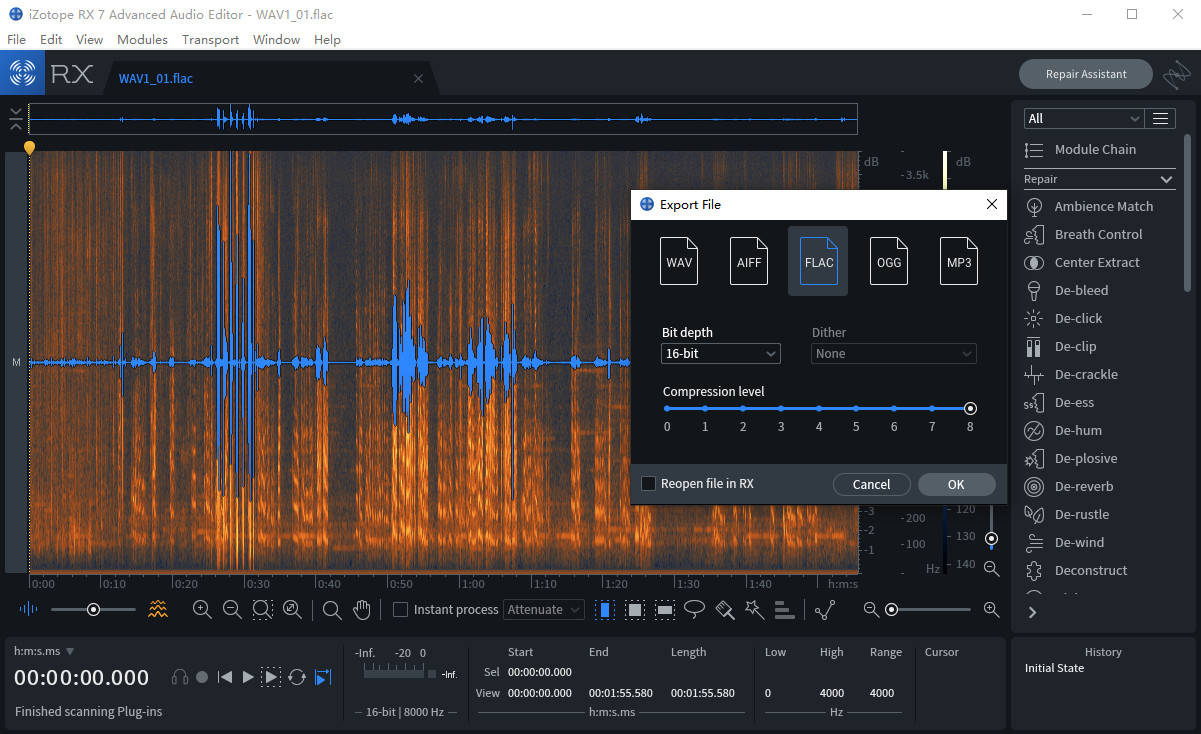Image resolution: width=1201 pixels, height=734 pixels.
Task: Activate the Magic Wand selection tool
Action: 754,609
